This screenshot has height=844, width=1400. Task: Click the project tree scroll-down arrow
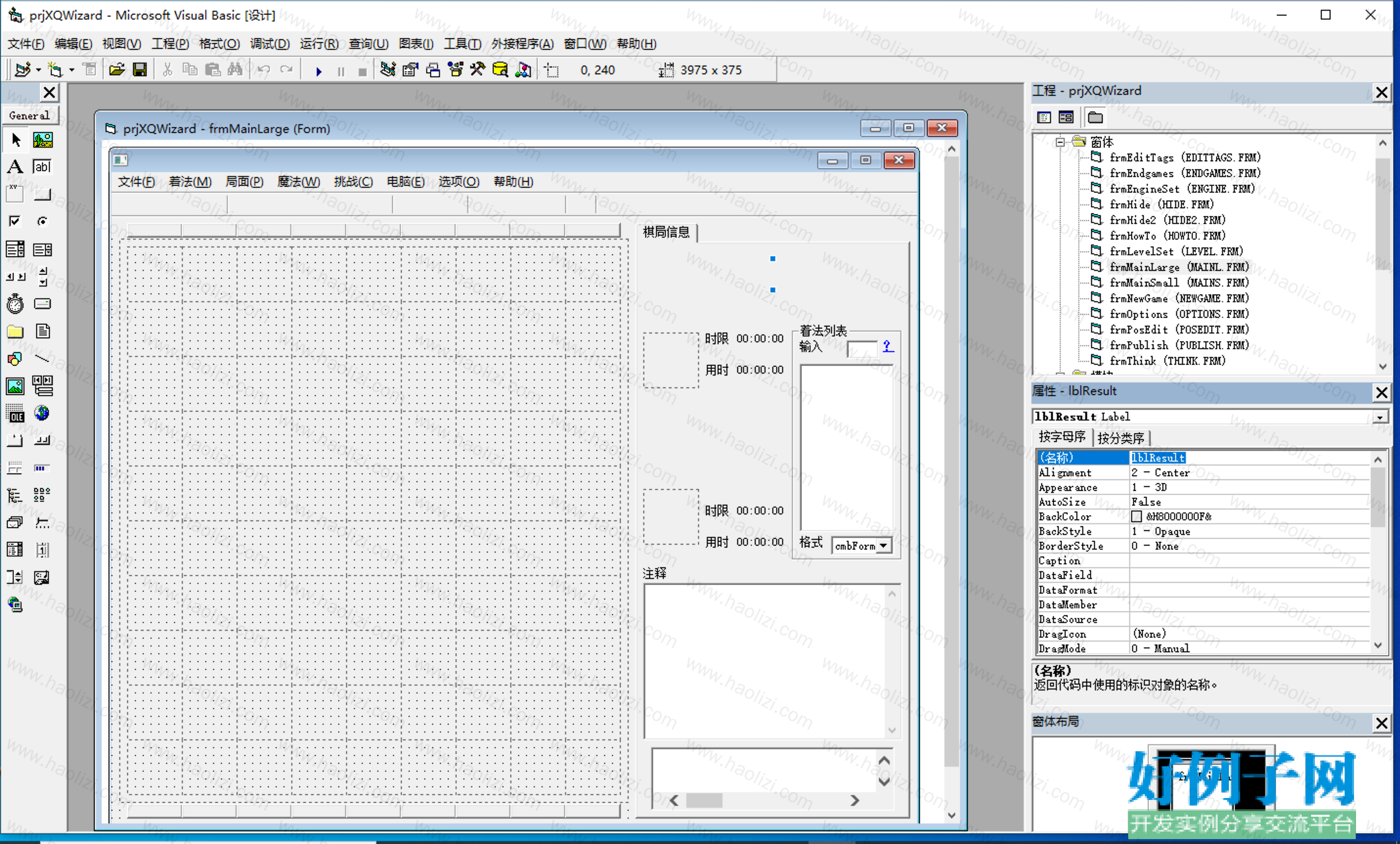[x=1382, y=367]
